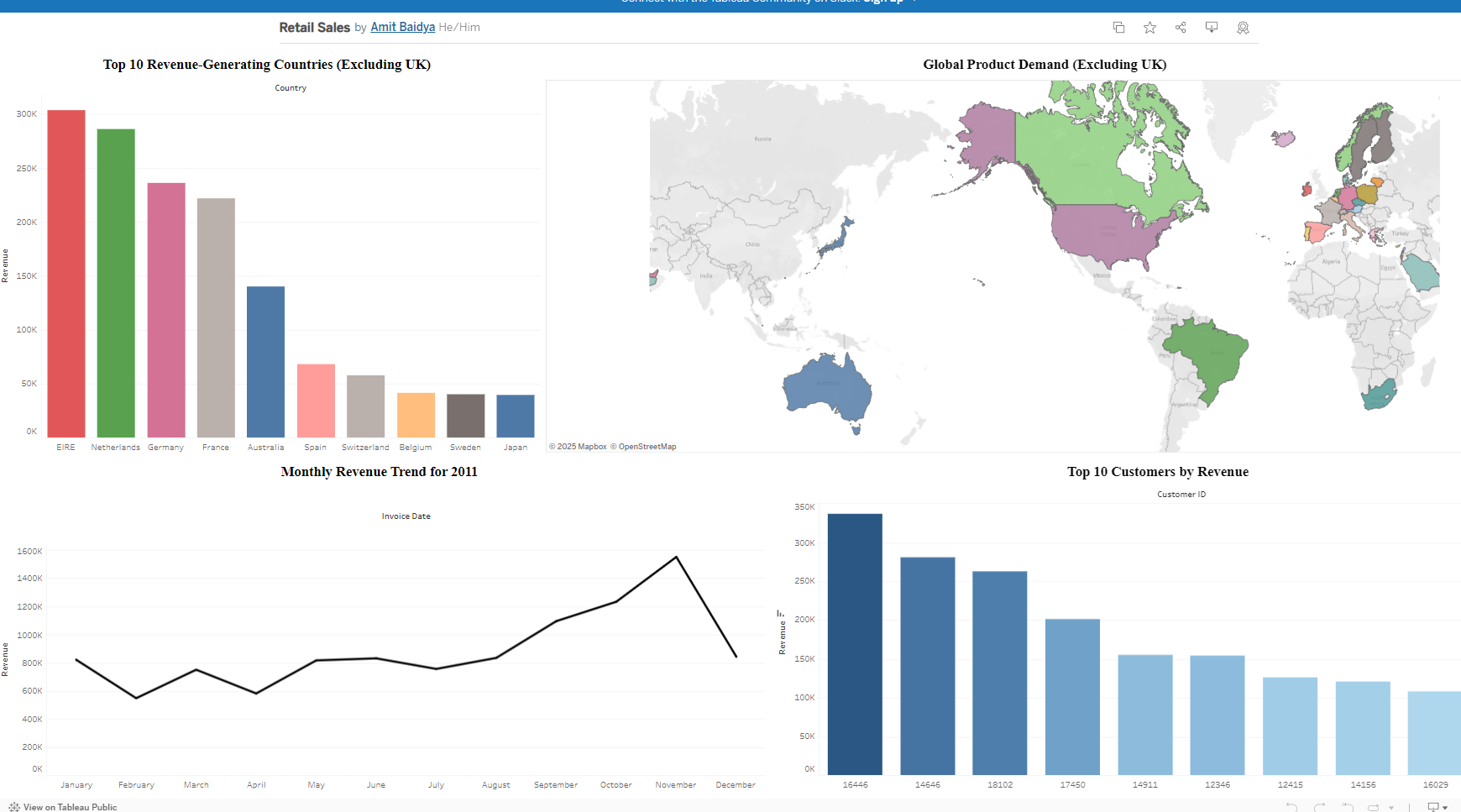
Task: Click the award ribbon icon
Action: (x=1243, y=28)
